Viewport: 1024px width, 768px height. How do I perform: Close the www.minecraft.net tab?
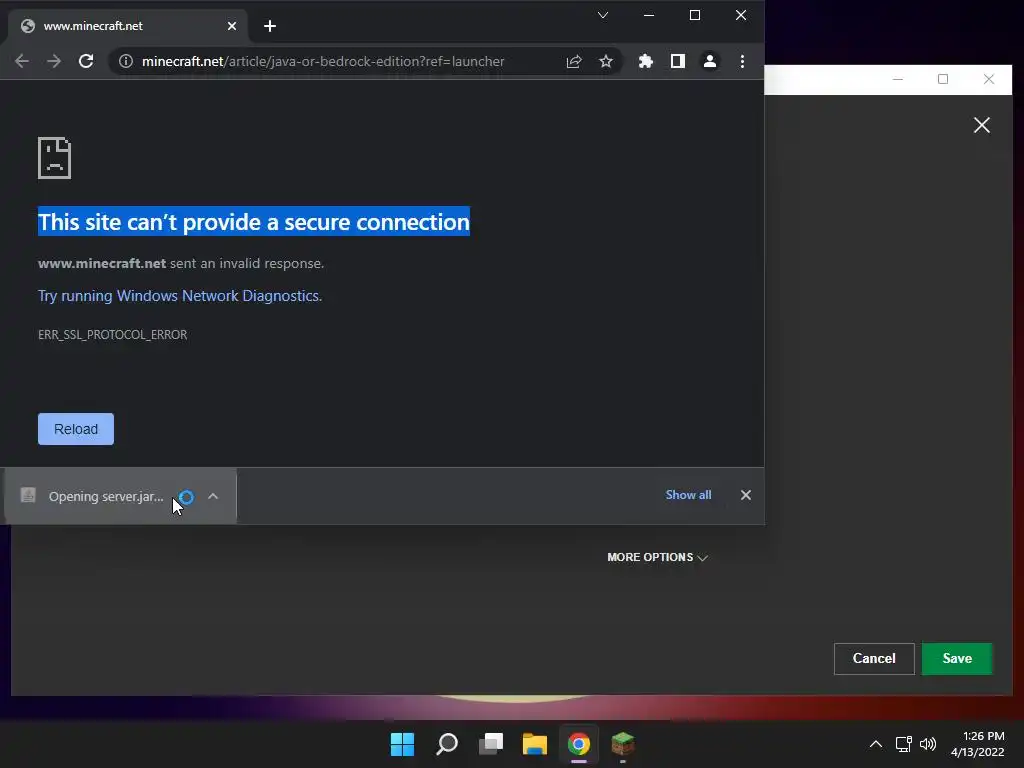(232, 26)
